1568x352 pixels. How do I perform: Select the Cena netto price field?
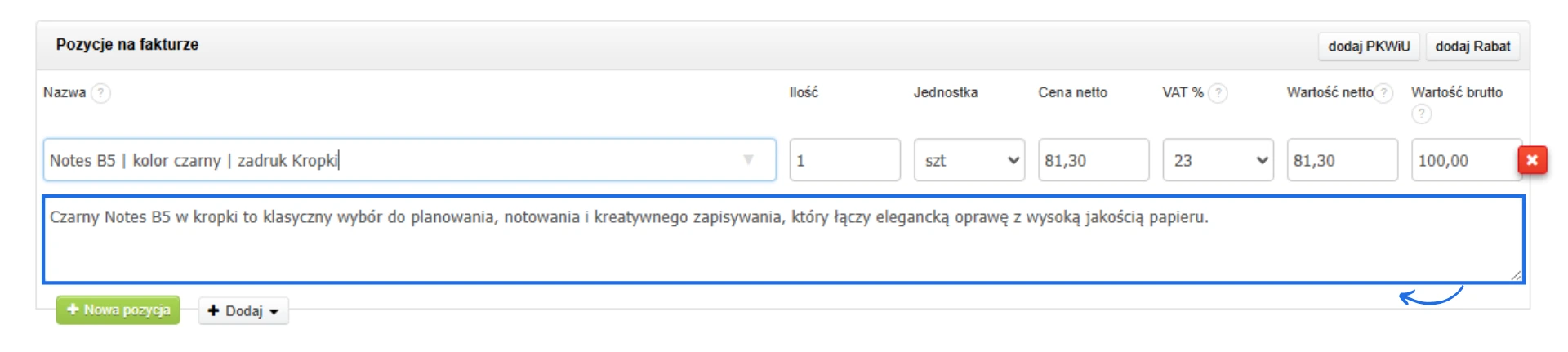1093,160
